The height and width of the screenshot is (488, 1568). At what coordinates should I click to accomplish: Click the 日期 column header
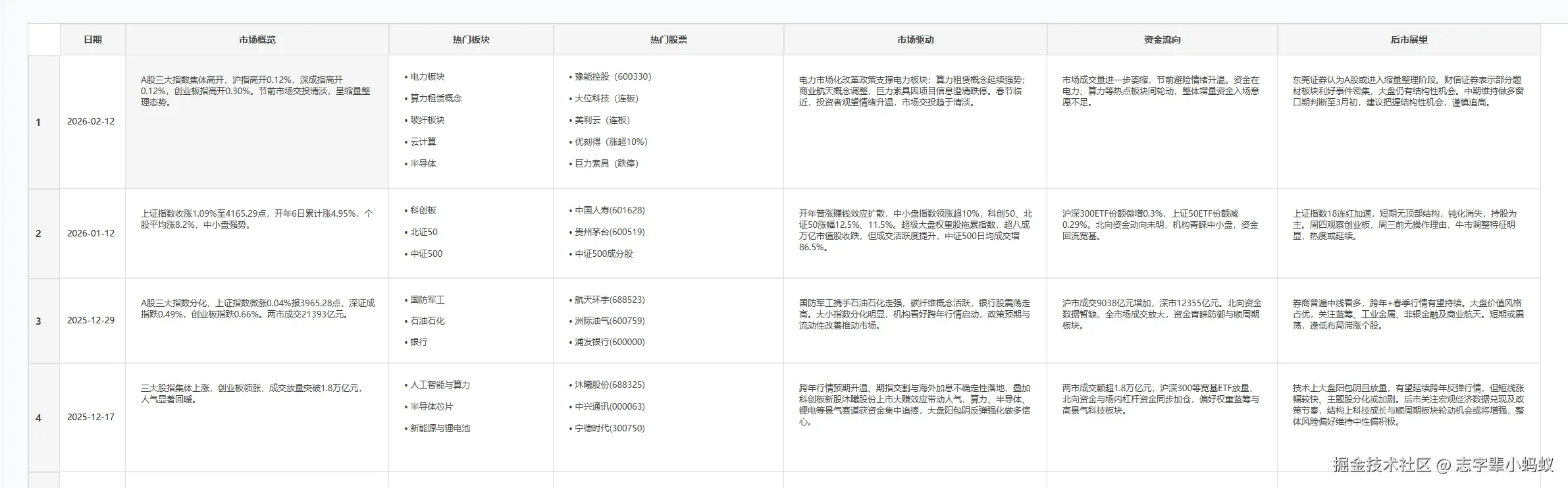tap(93, 40)
